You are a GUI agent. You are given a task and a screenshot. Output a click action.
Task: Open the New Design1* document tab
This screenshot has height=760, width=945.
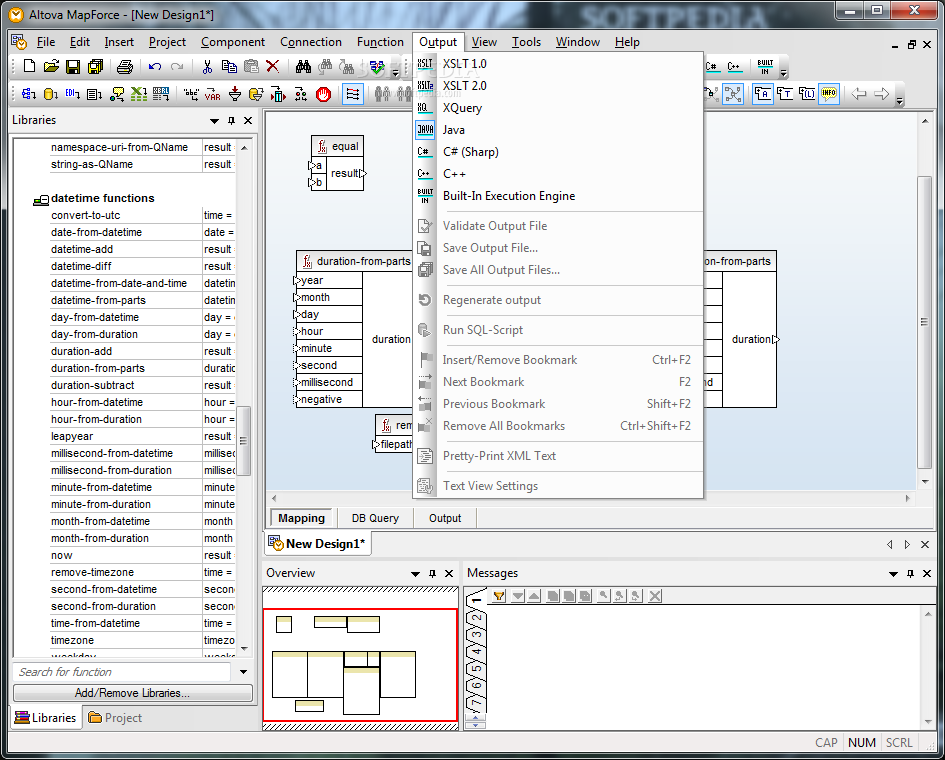pos(318,544)
